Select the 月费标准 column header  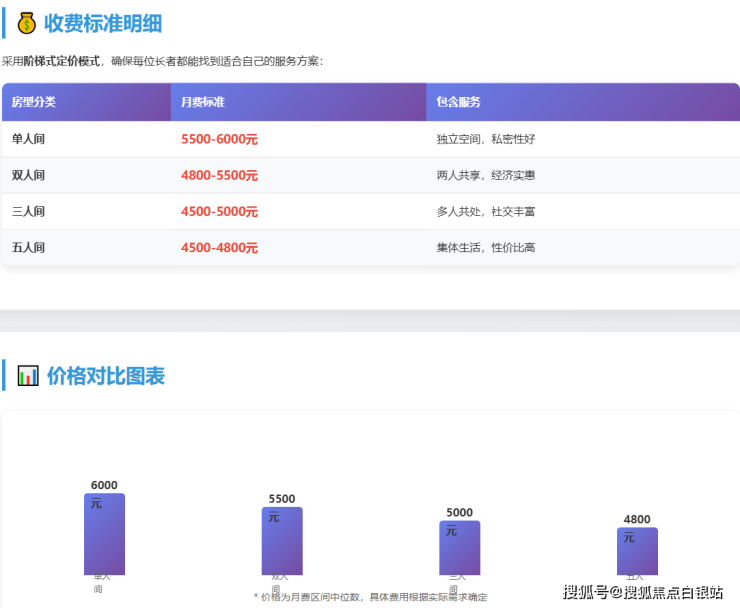[x=203, y=102]
